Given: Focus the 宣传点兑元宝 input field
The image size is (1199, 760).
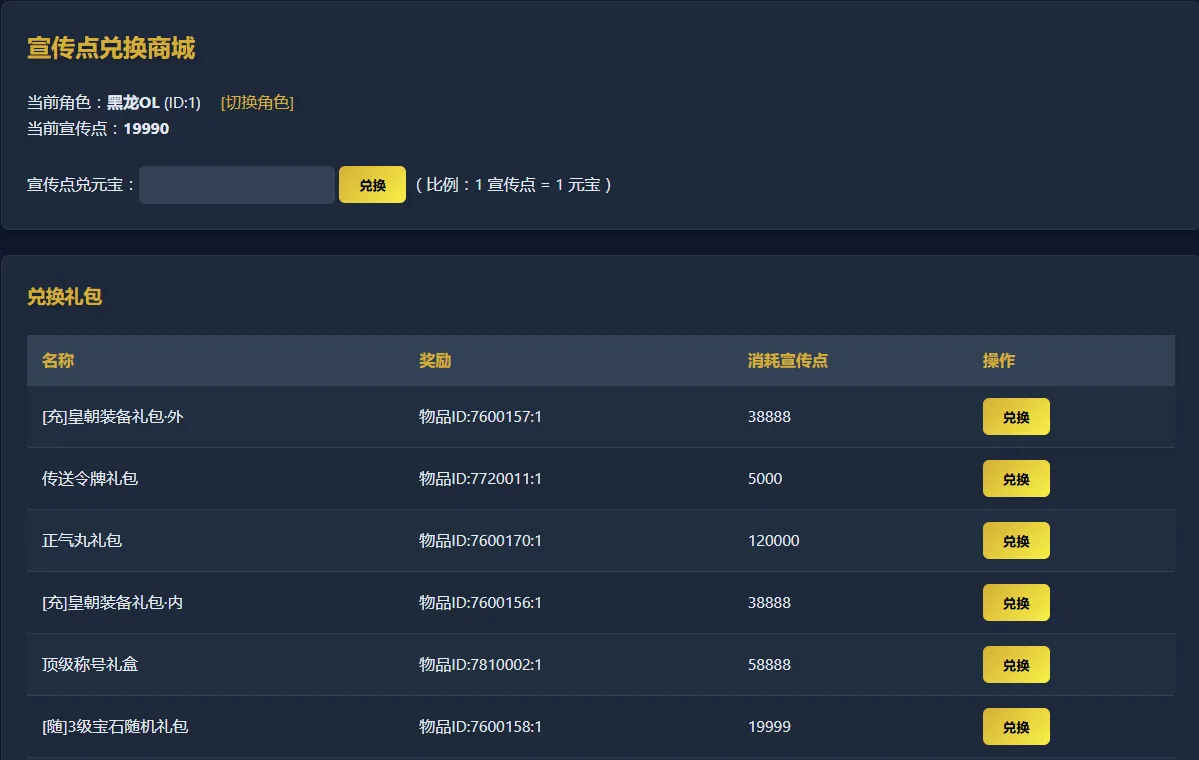Looking at the screenshot, I should click(x=237, y=185).
